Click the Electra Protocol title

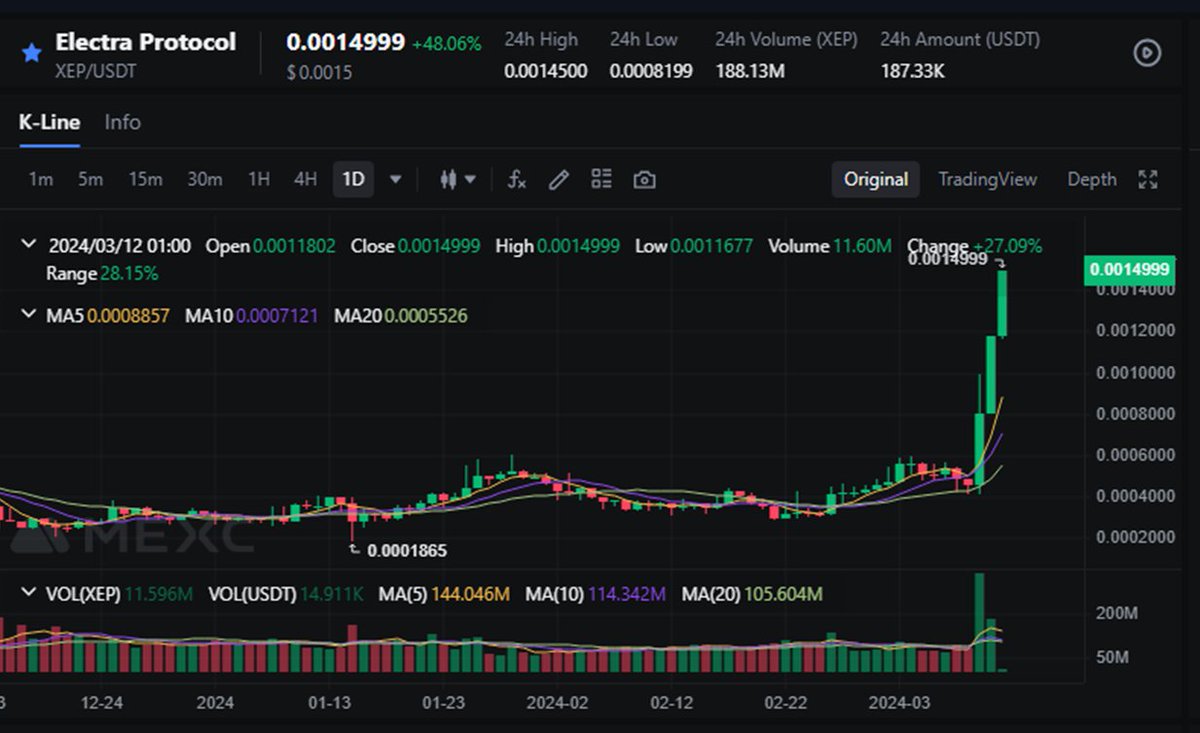(145, 42)
